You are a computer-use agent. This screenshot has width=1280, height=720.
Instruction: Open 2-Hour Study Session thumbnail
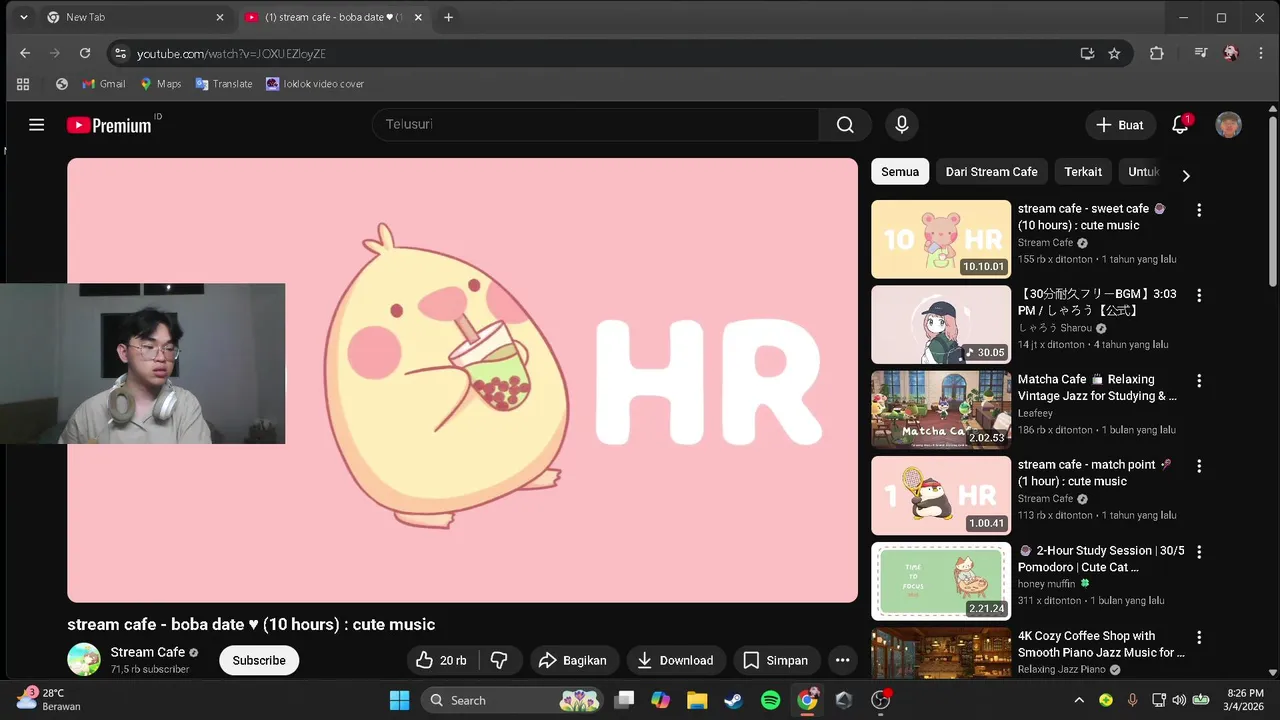click(x=941, y=581)
